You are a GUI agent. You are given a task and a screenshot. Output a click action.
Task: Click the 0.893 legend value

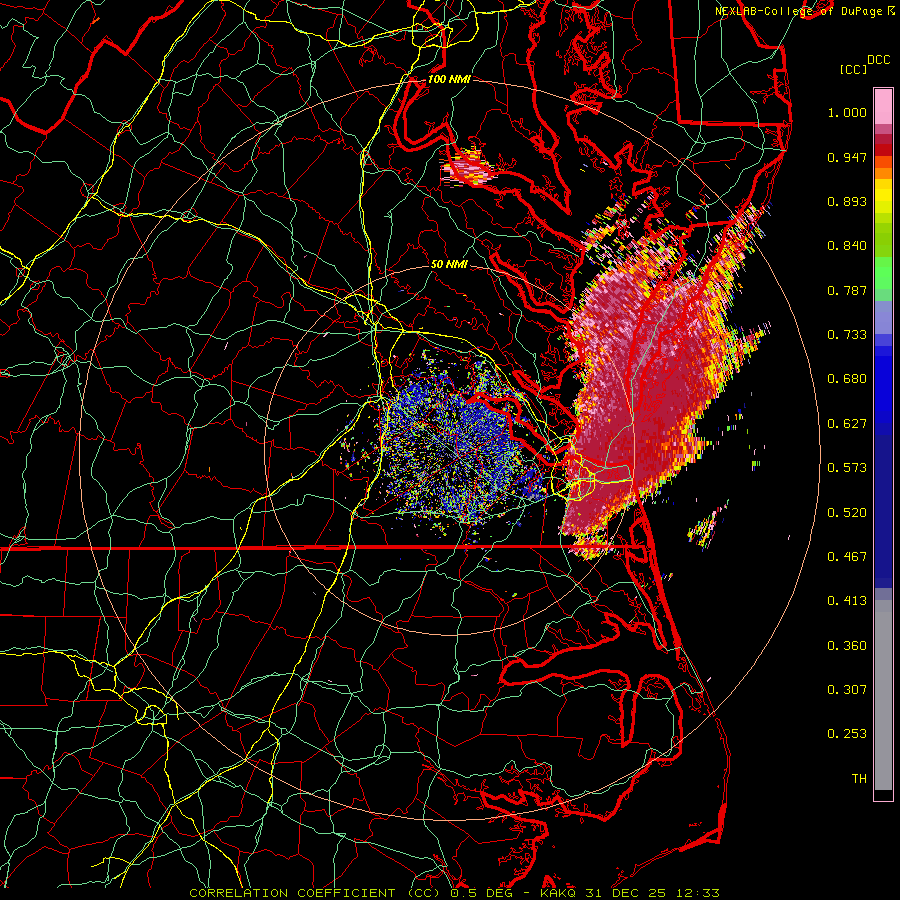point(847,201)
